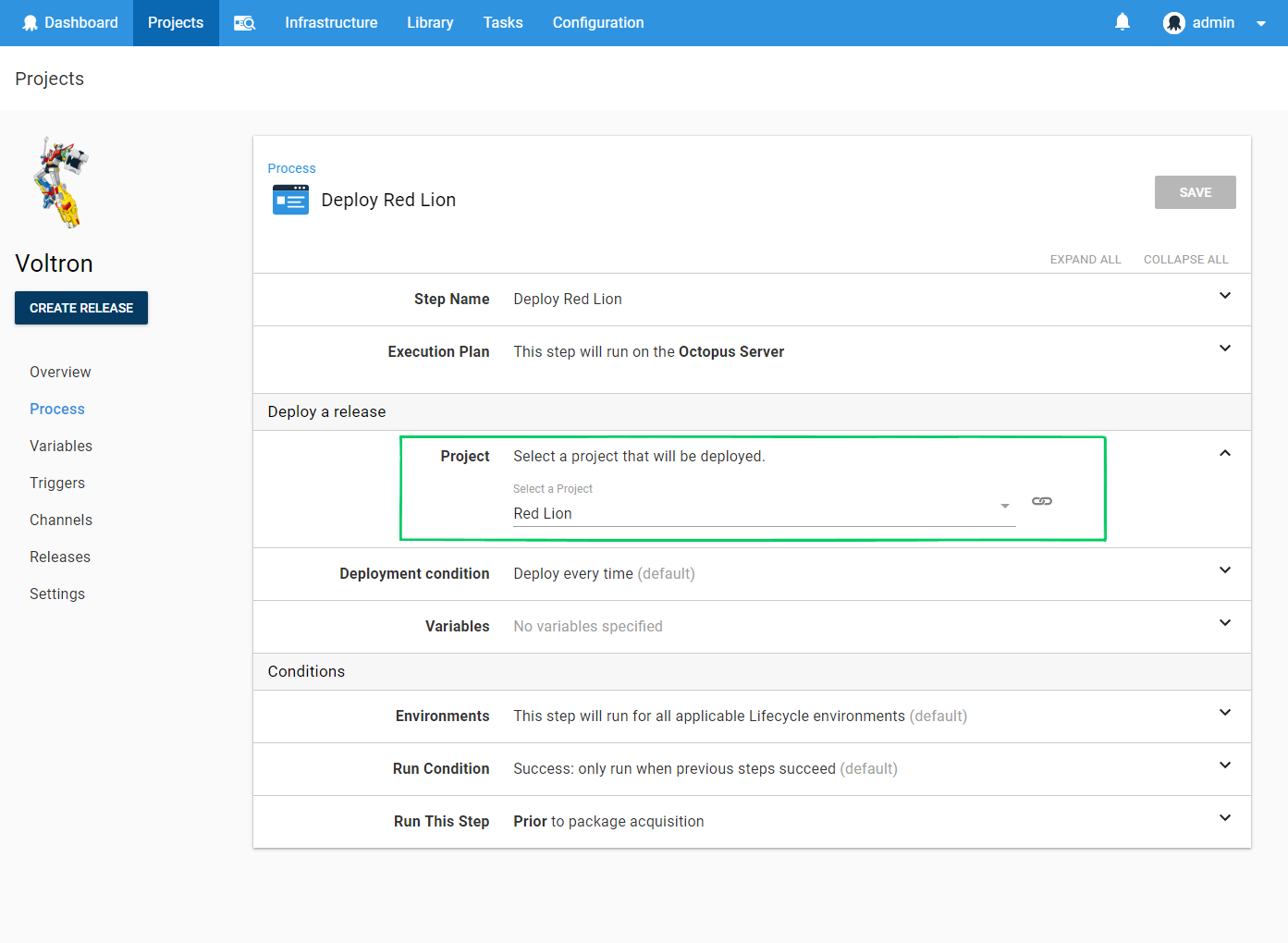
Task: Click the octopus Dashboard icon in navigation
Action: click(31, 22)
